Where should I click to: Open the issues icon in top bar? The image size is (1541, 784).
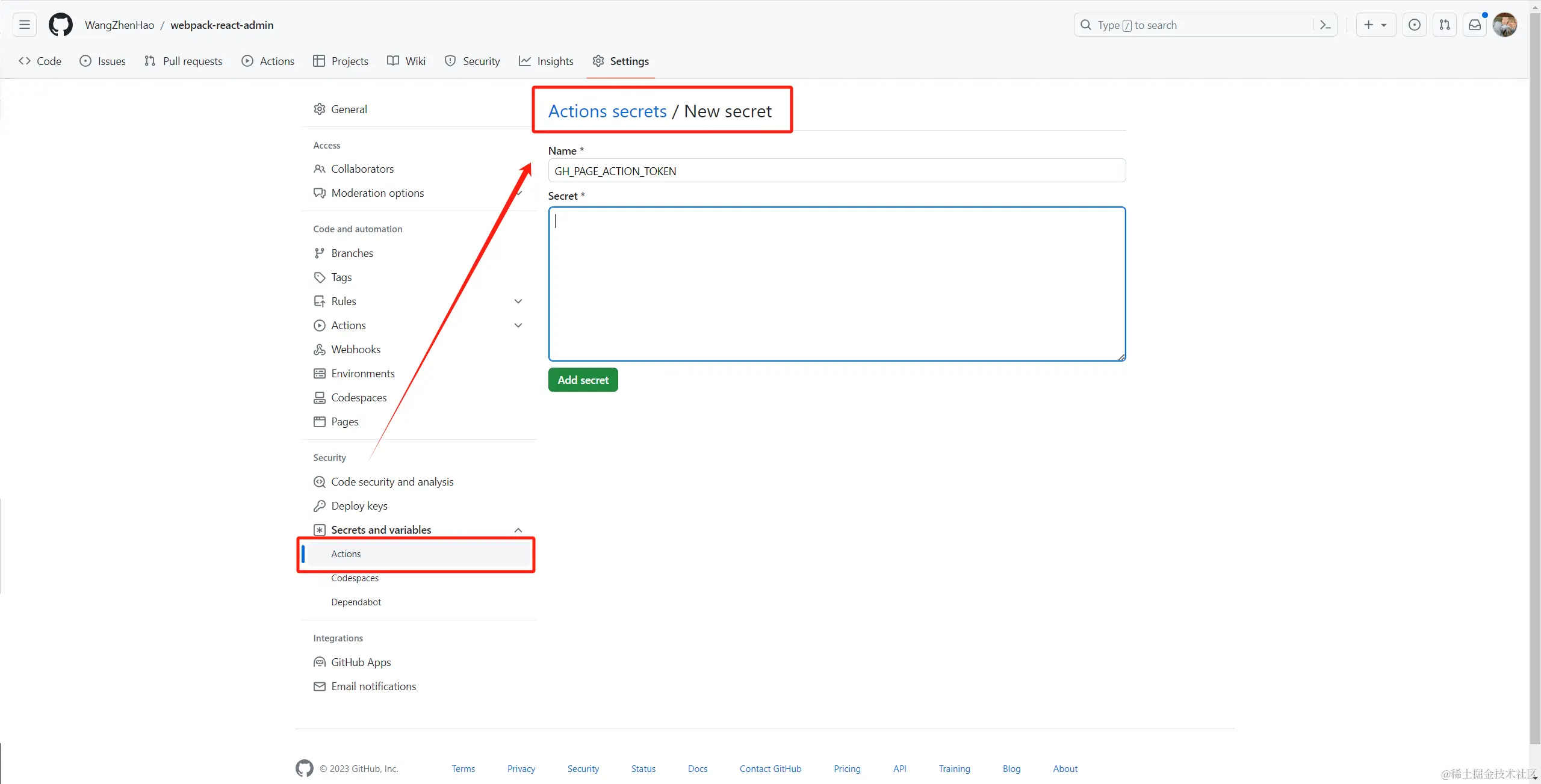1414,25
